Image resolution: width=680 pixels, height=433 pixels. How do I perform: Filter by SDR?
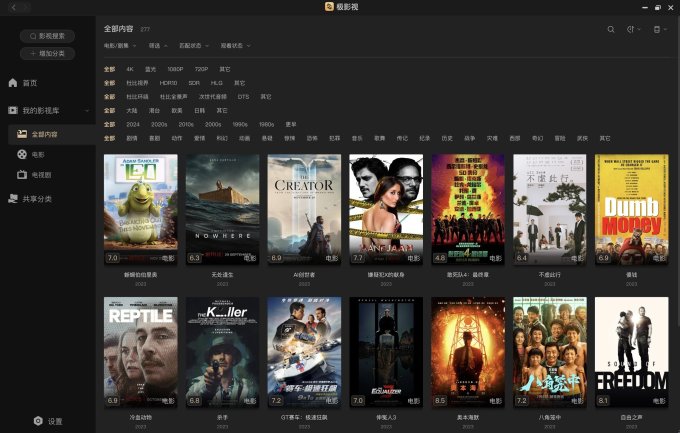click(194, 83)
